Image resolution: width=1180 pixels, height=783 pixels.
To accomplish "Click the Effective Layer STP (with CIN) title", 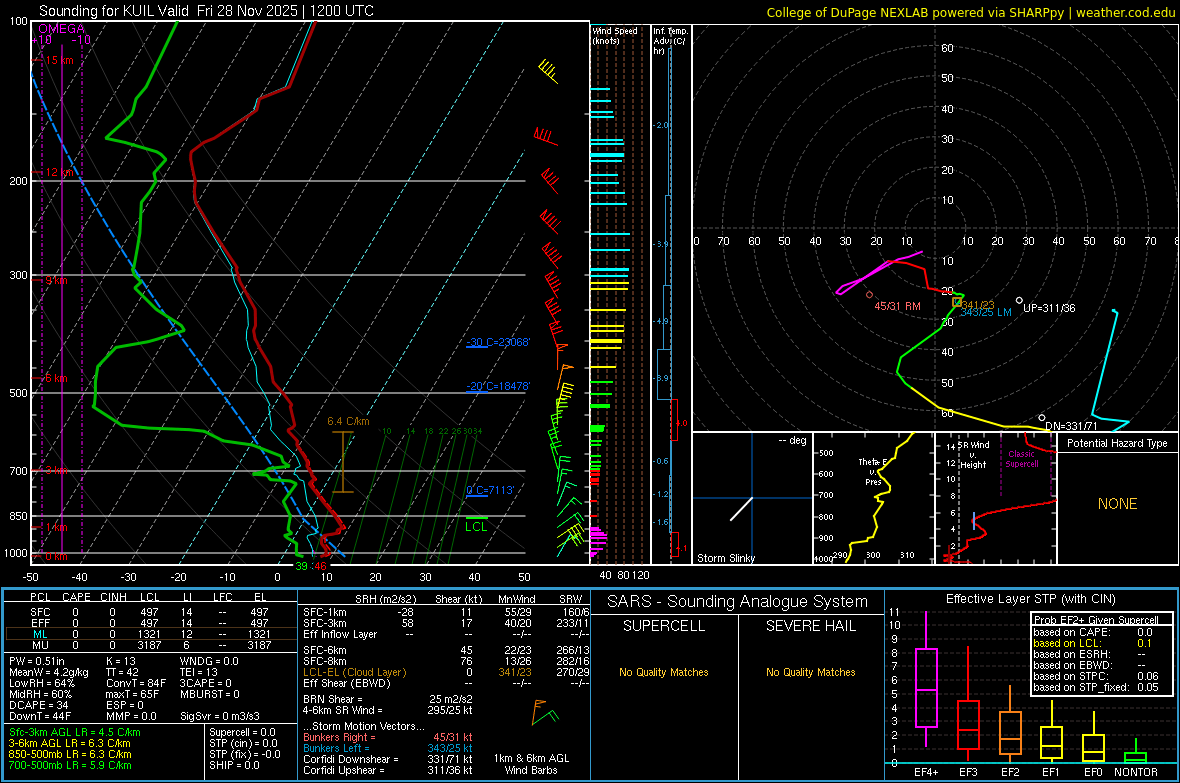I will coord(1030,599).
